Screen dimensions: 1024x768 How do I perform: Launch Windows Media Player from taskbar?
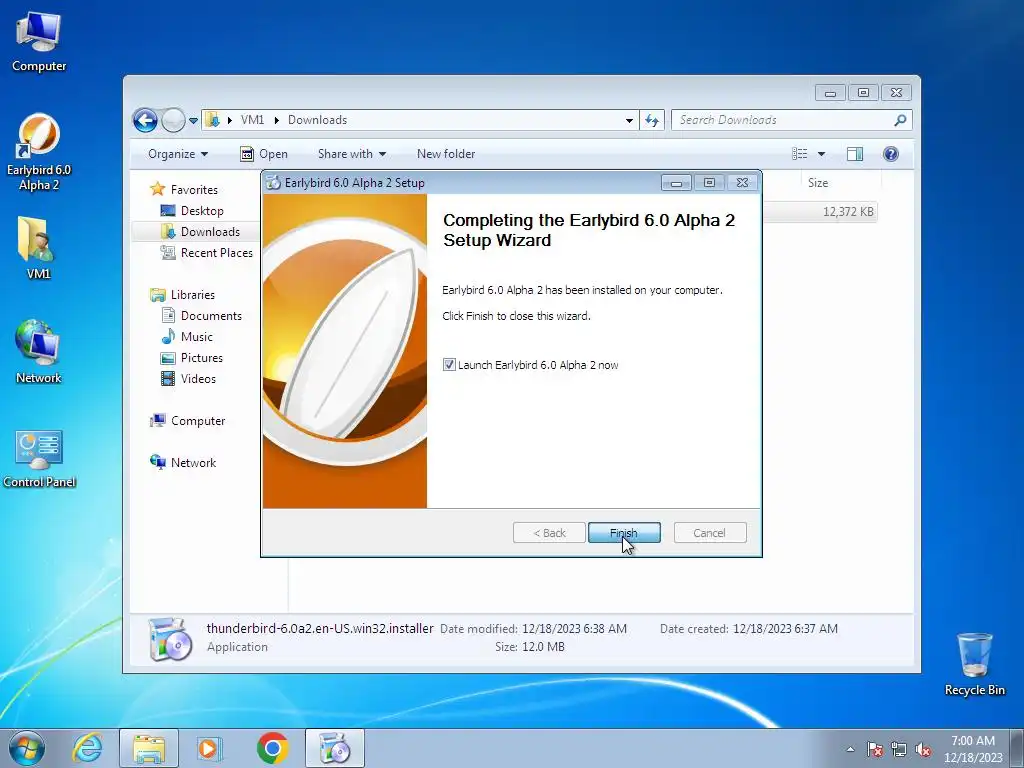click(209, 748)
